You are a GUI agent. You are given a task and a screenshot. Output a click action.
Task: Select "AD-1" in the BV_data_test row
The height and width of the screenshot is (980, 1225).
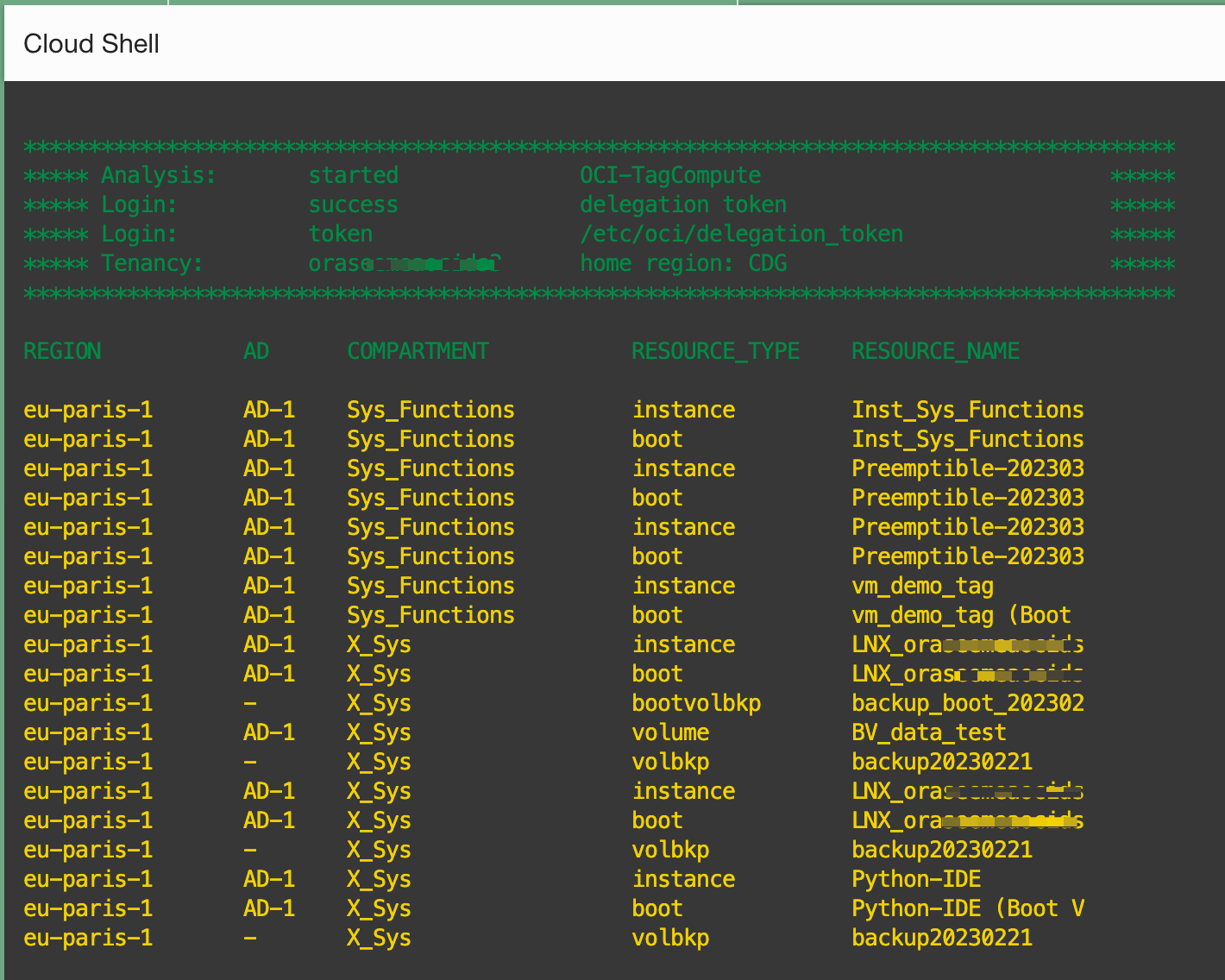click(x=269, y=732)
